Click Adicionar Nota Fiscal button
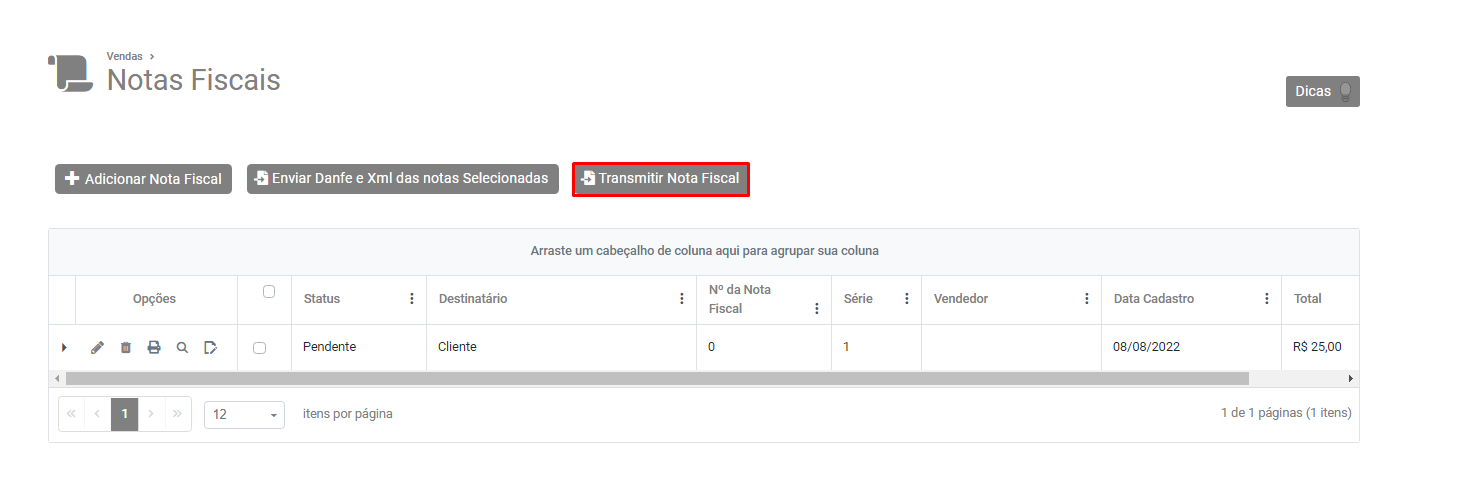 click(x=143, y=179)
